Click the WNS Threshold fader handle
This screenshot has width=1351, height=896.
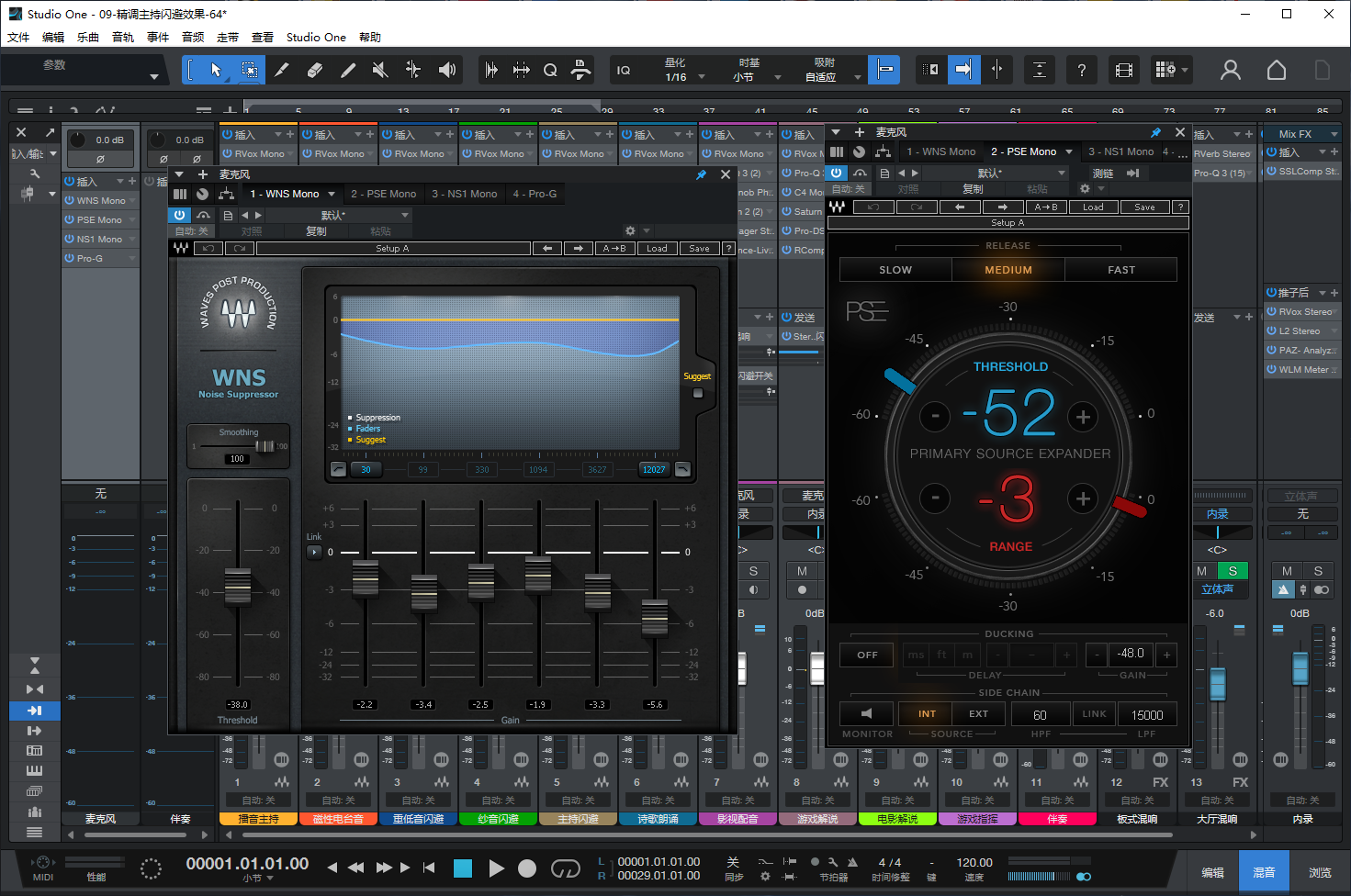pyautogui.click(x=238, y=586)
